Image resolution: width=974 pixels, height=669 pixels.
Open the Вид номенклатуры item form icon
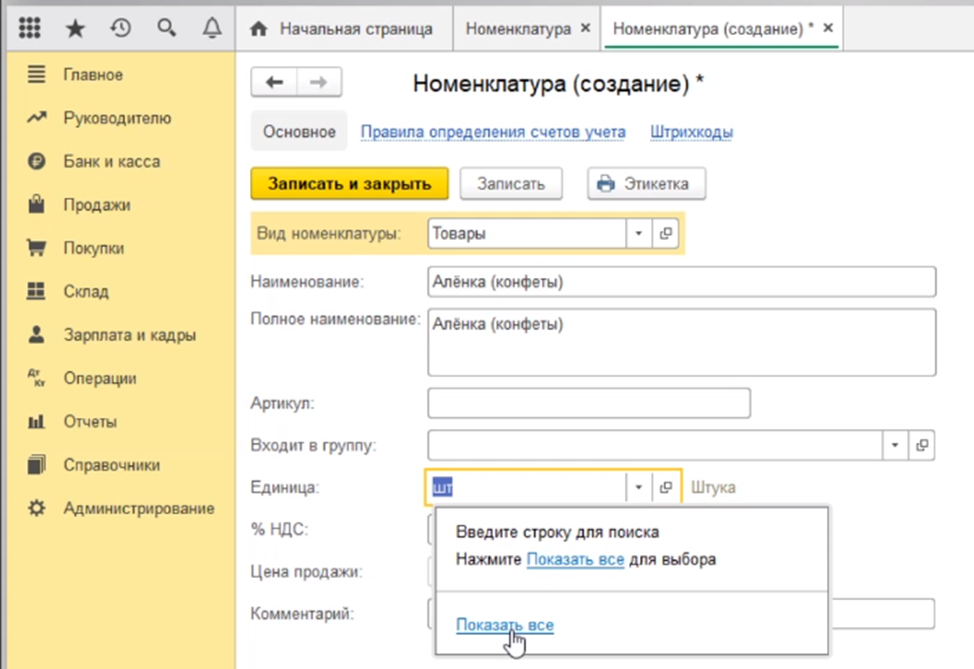point(665,234)
